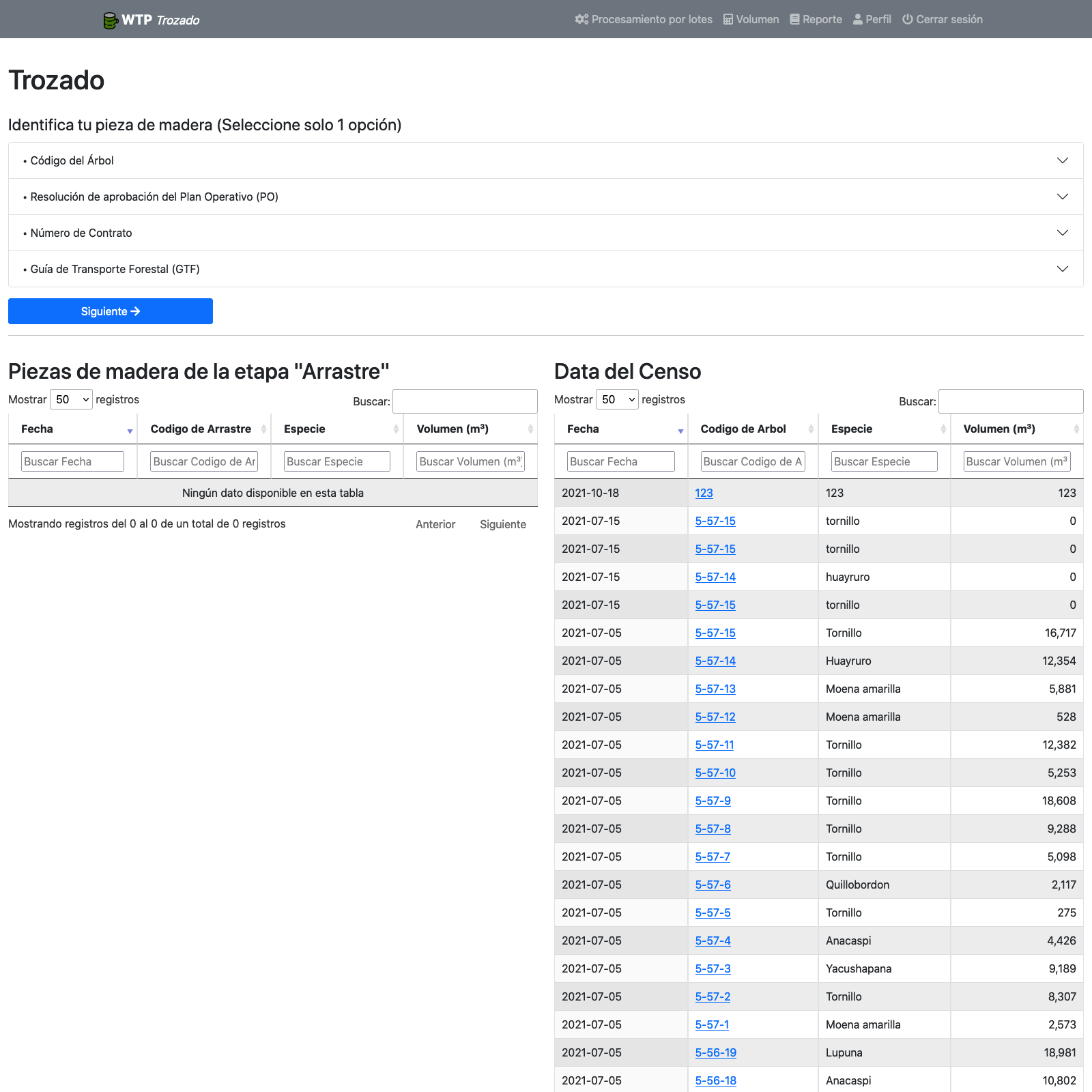
Task: Open tree code link 5-57-4
Action: 713,940
